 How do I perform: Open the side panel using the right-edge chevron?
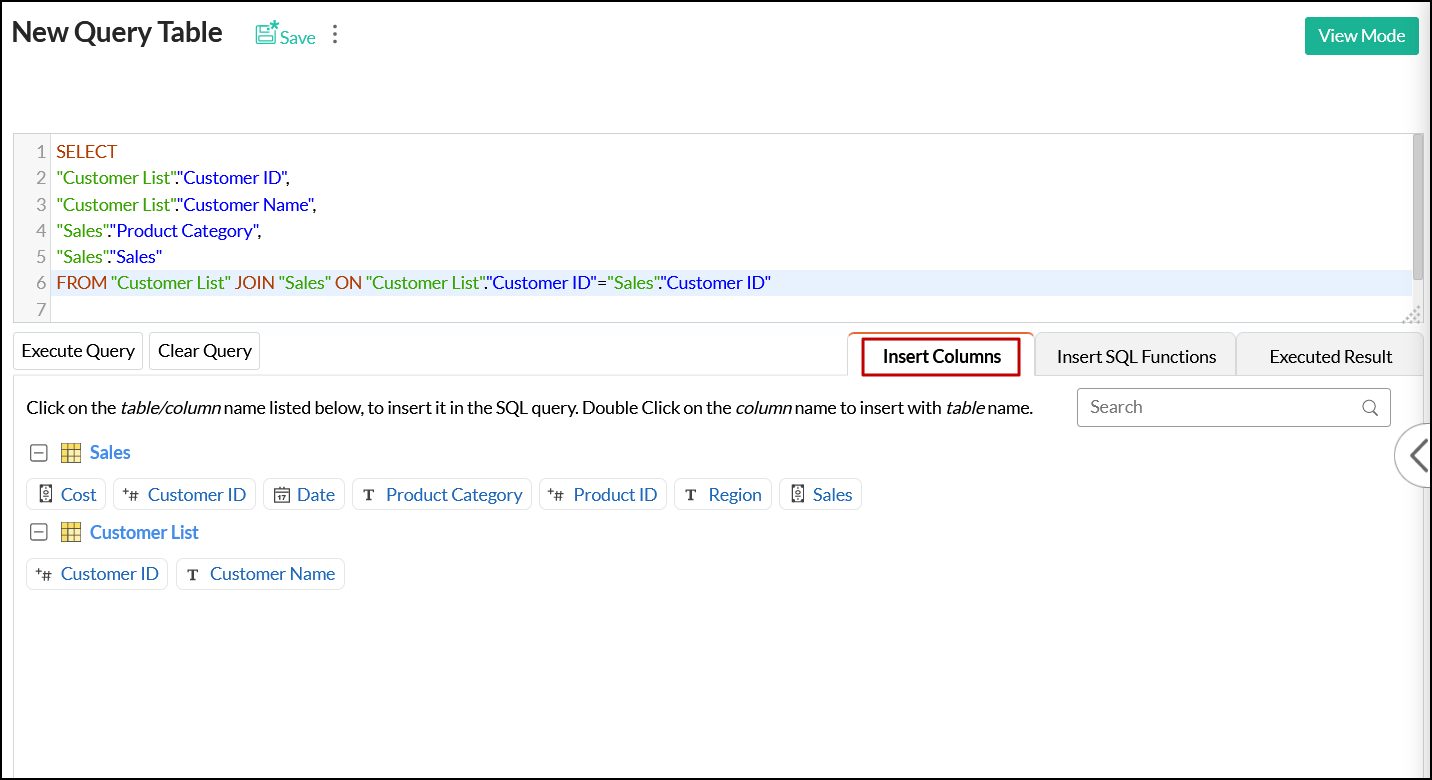coord(1416,455)
